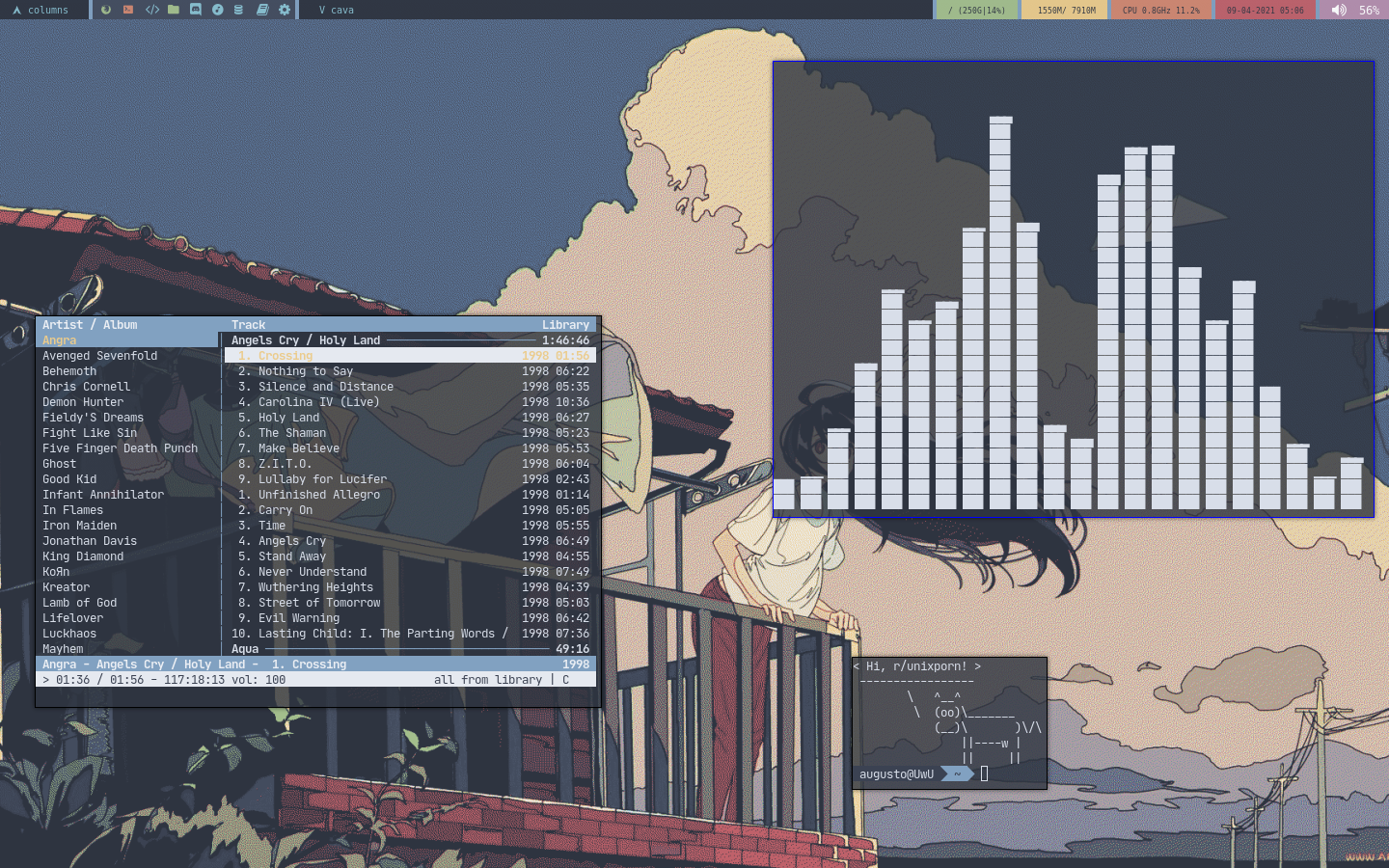Select the artist Good Kid
This screenshot has height=868, width=1389.
click(69, 479)
